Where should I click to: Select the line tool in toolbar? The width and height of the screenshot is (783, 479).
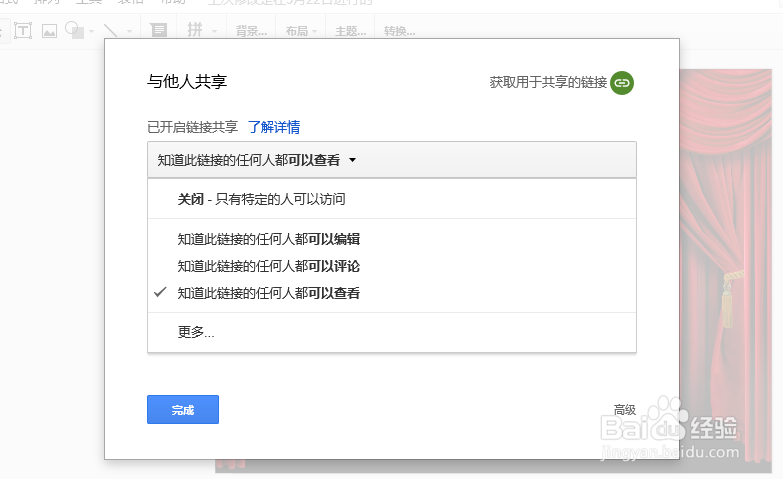point(110,31)
